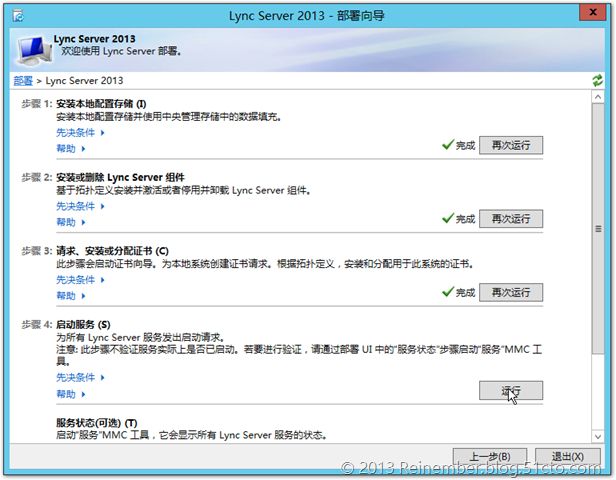Expand 帮助 under step 1

click(71, 148)
